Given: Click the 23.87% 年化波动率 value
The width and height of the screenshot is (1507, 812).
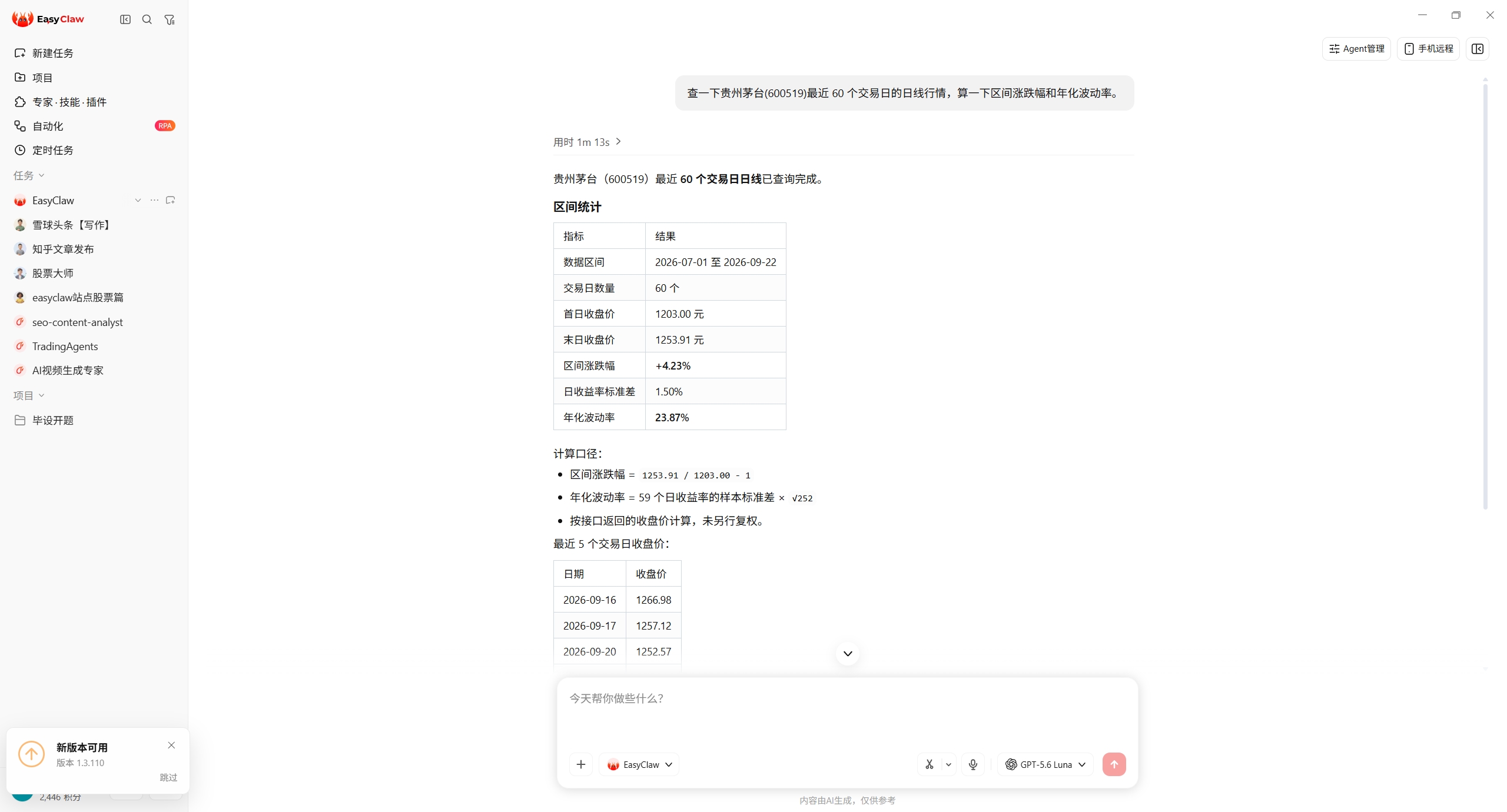Looking at the screenshot, I should [x=672, y=417].
